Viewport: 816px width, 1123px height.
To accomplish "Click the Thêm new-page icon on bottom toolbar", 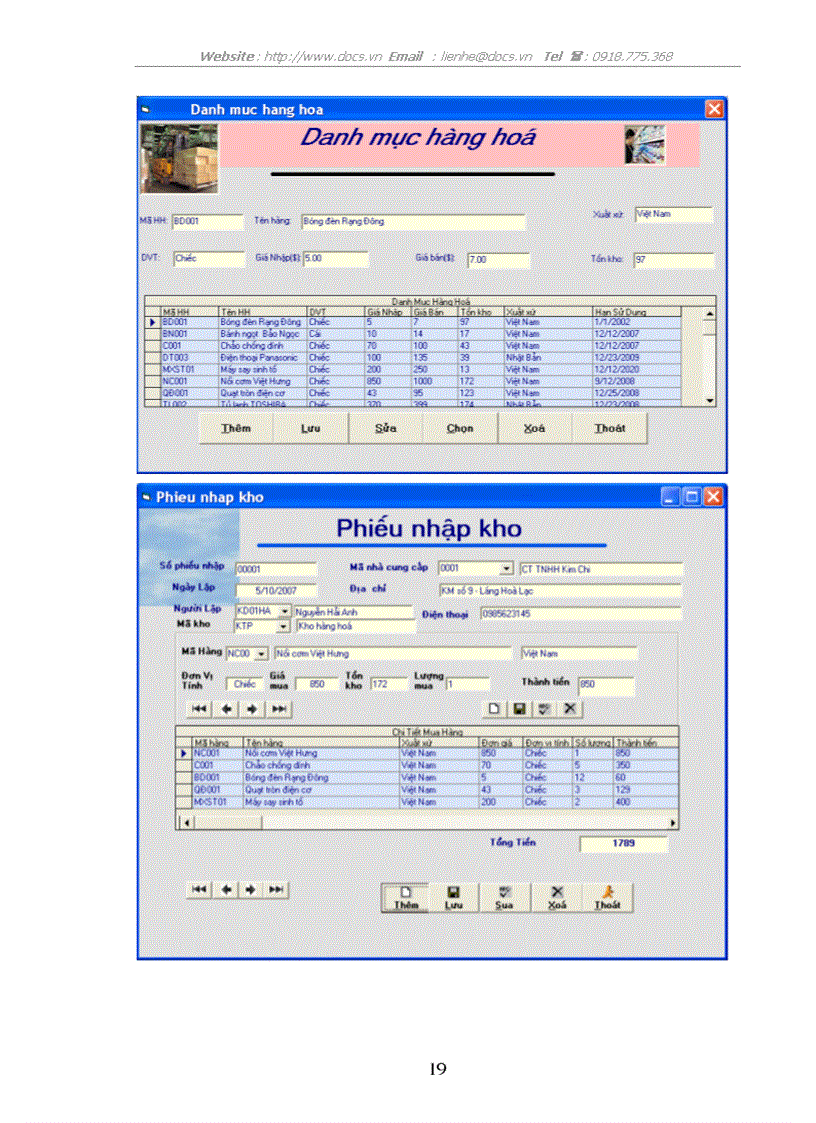I will [407, 891].
